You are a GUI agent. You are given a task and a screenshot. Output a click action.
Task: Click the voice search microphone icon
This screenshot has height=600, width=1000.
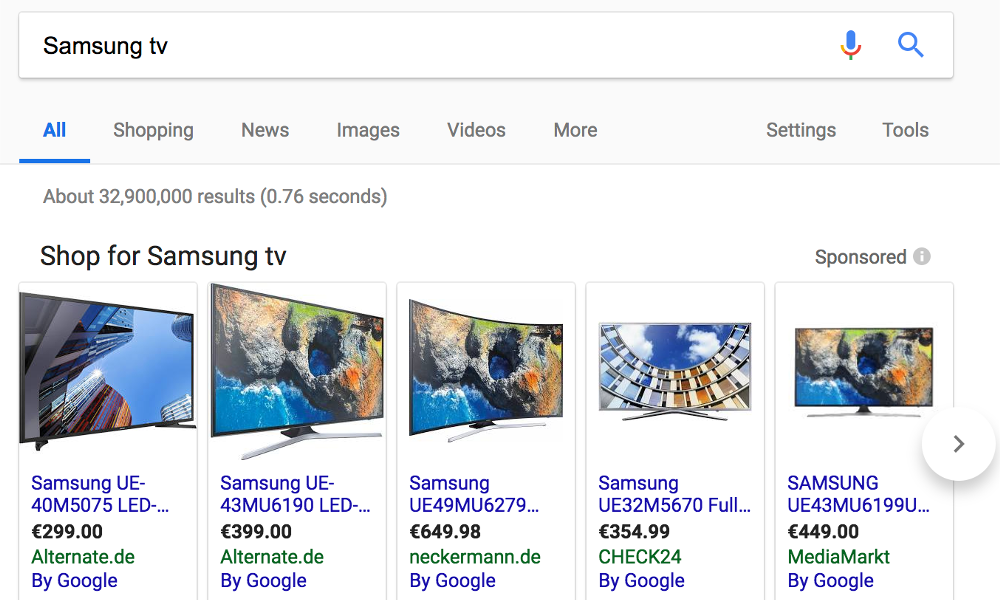[850, 45]
